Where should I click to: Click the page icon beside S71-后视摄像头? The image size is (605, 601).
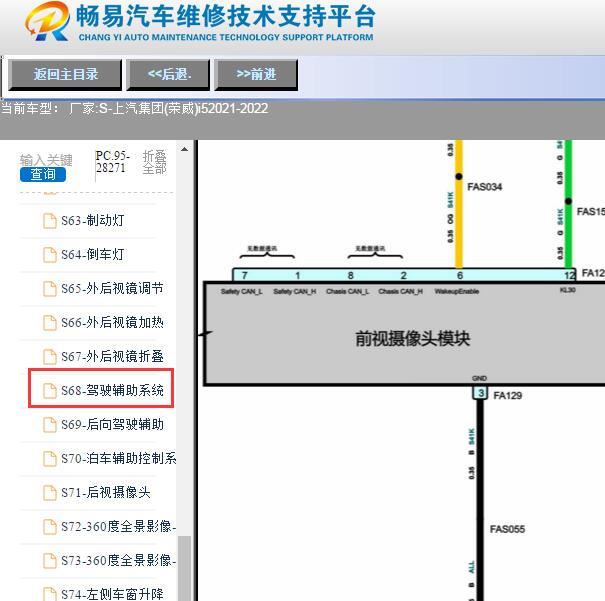pyautogui.click(x=49, y=492)
